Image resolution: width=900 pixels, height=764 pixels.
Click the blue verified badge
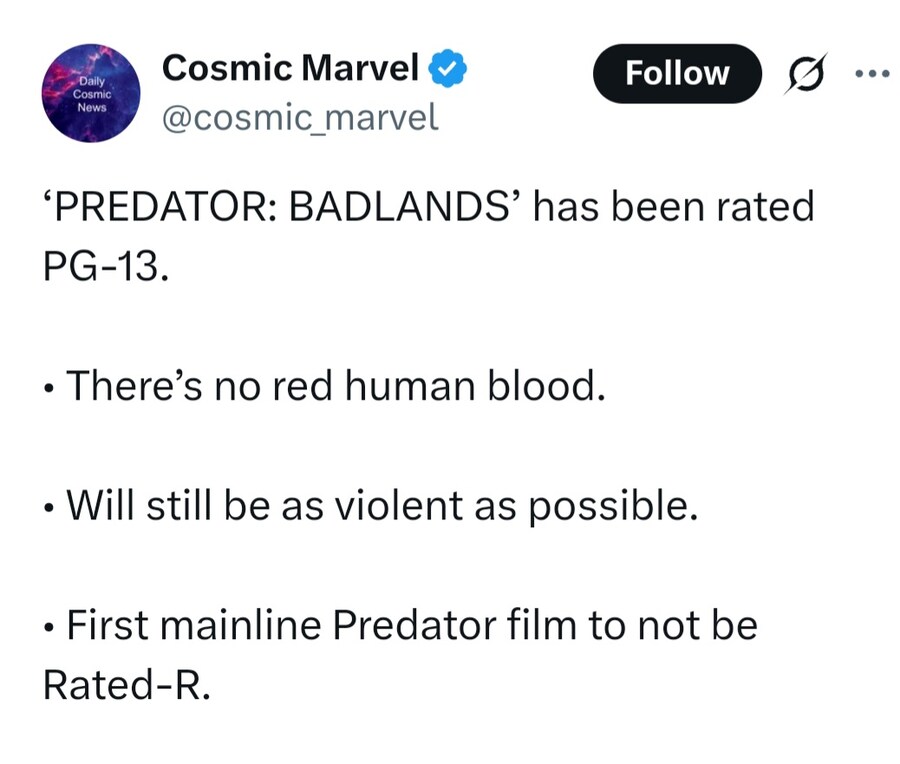tap(446, 69)
